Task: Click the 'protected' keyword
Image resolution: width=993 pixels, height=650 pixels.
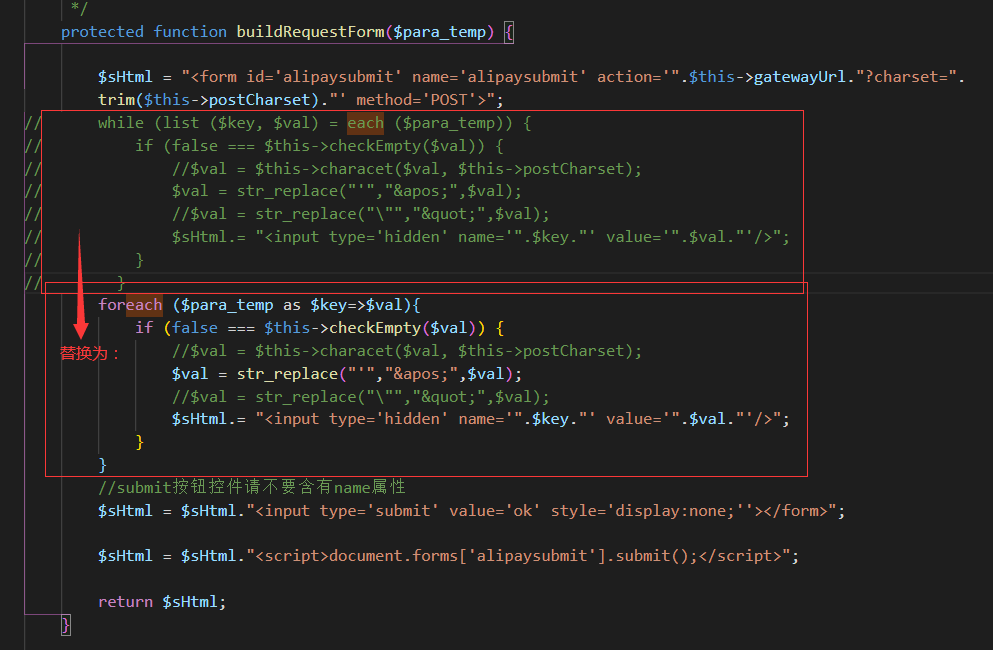Action: tap(102, 32)
